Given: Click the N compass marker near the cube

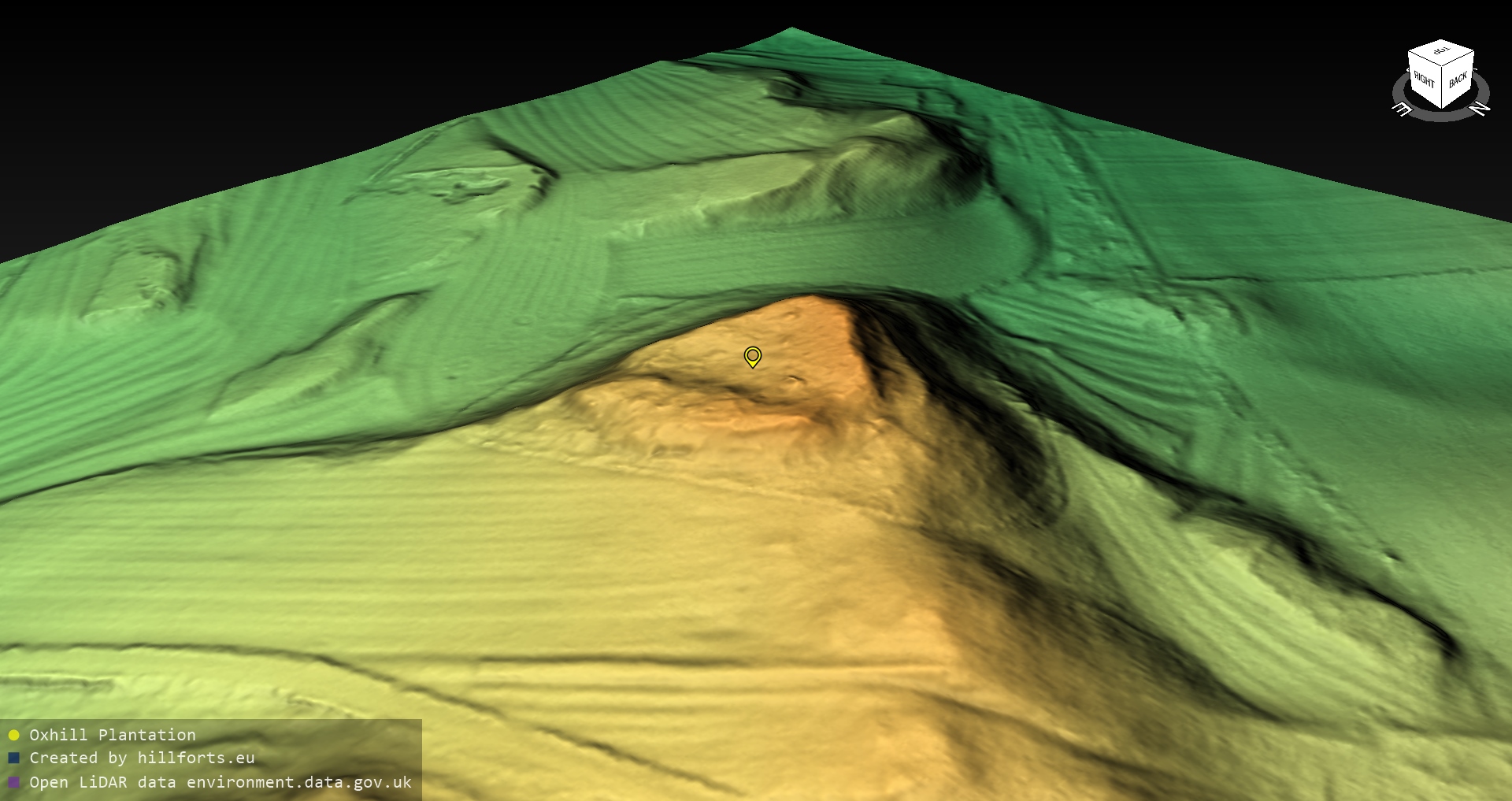Looking at the screenshot, I should click(x=1480, y=109).
